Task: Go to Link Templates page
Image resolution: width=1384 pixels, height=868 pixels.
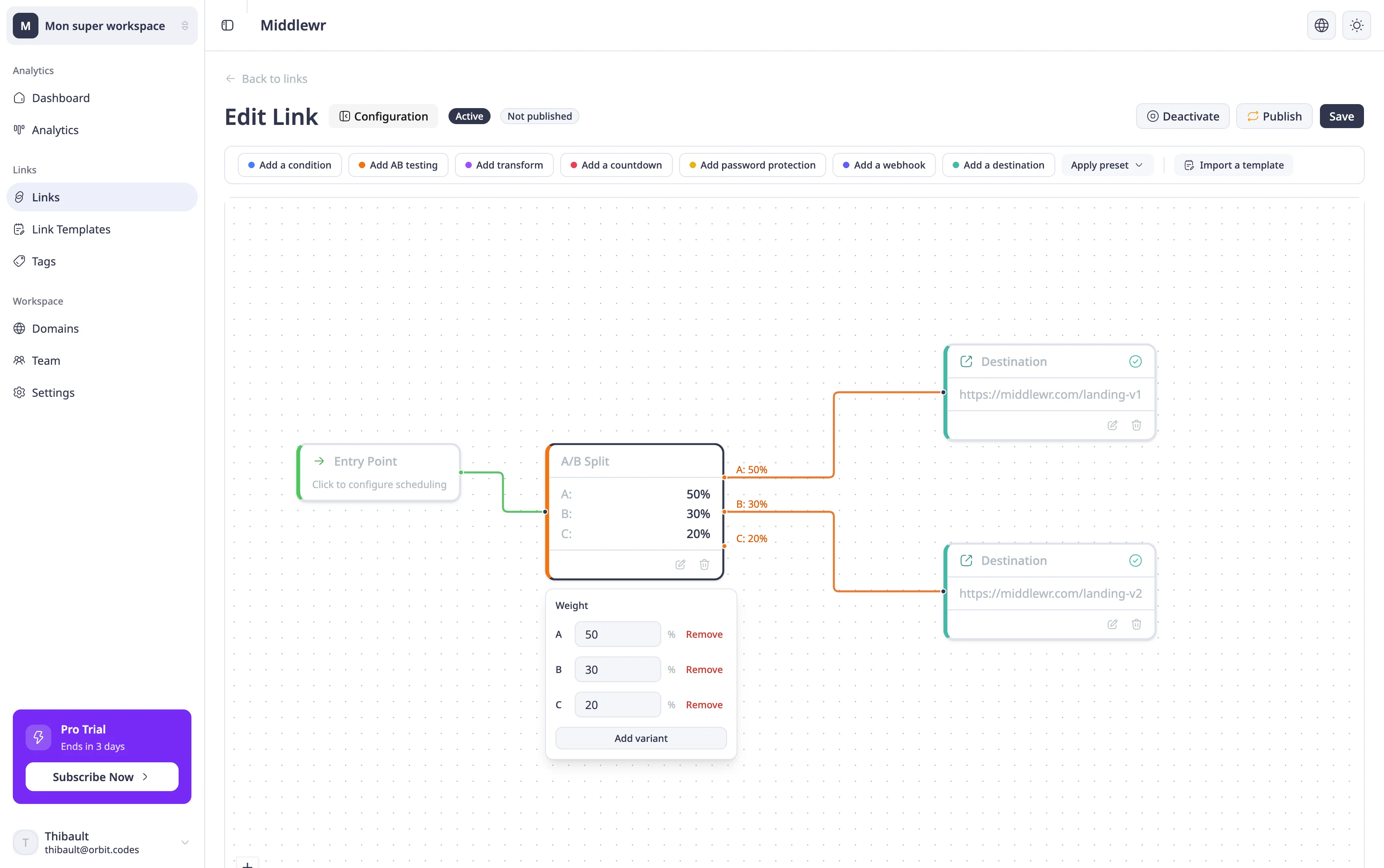Action: [x=102, y=229]
